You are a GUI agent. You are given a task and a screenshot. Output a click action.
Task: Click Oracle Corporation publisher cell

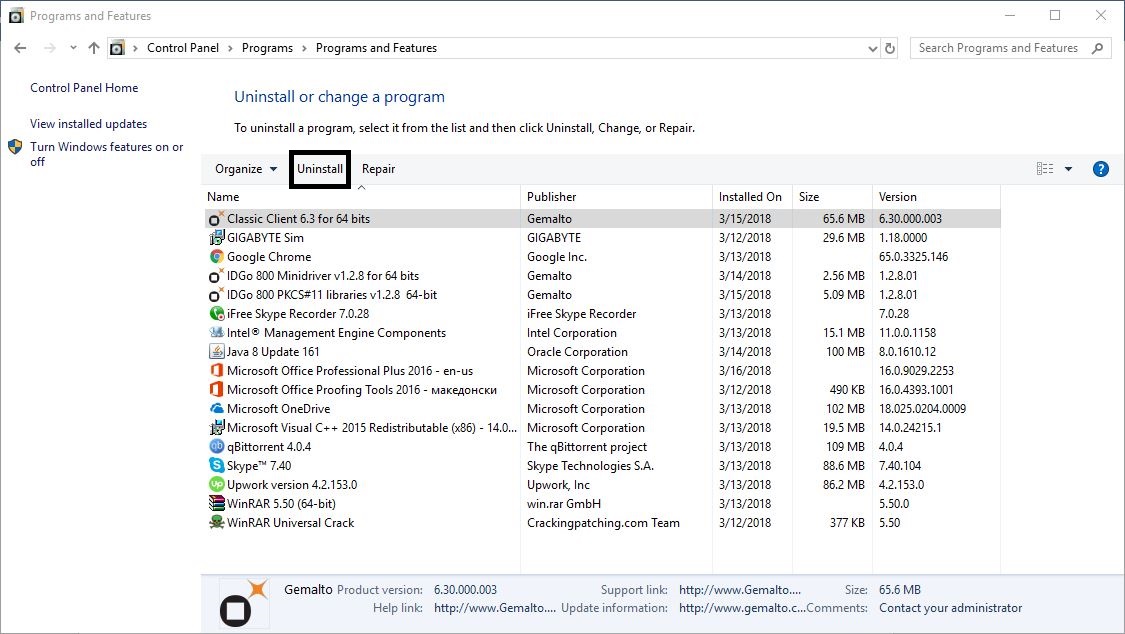pyautogui.click(x=577, y=351)
